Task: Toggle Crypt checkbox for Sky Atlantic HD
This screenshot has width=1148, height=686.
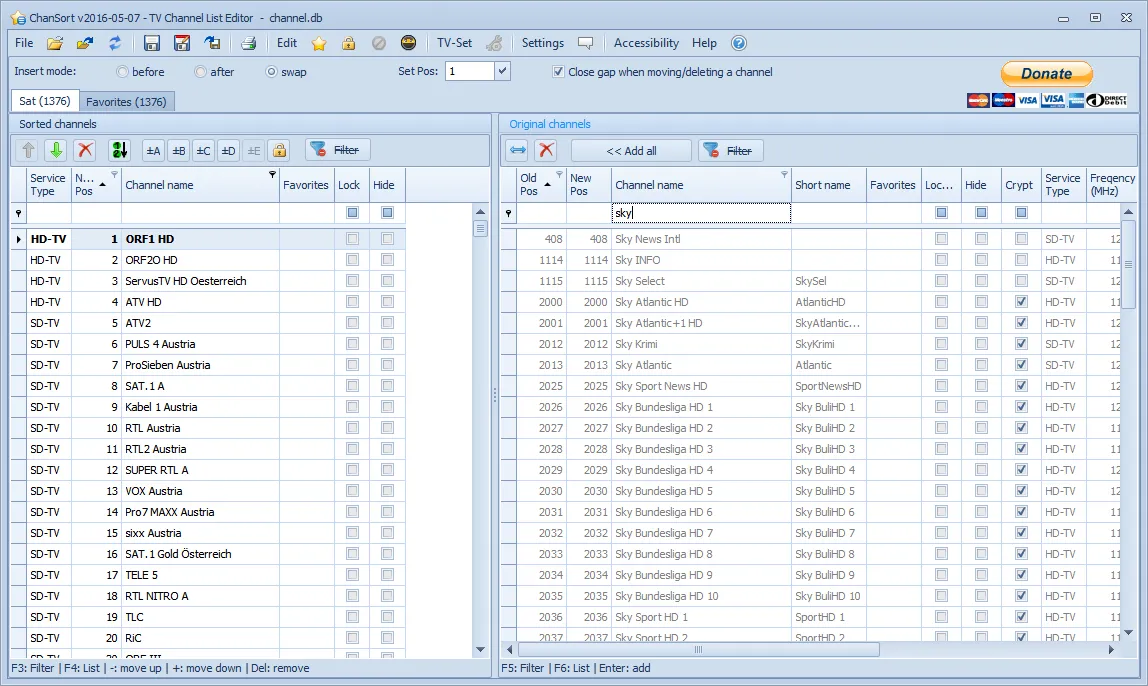Action: pyautogui.click(x=1021, y=302)
